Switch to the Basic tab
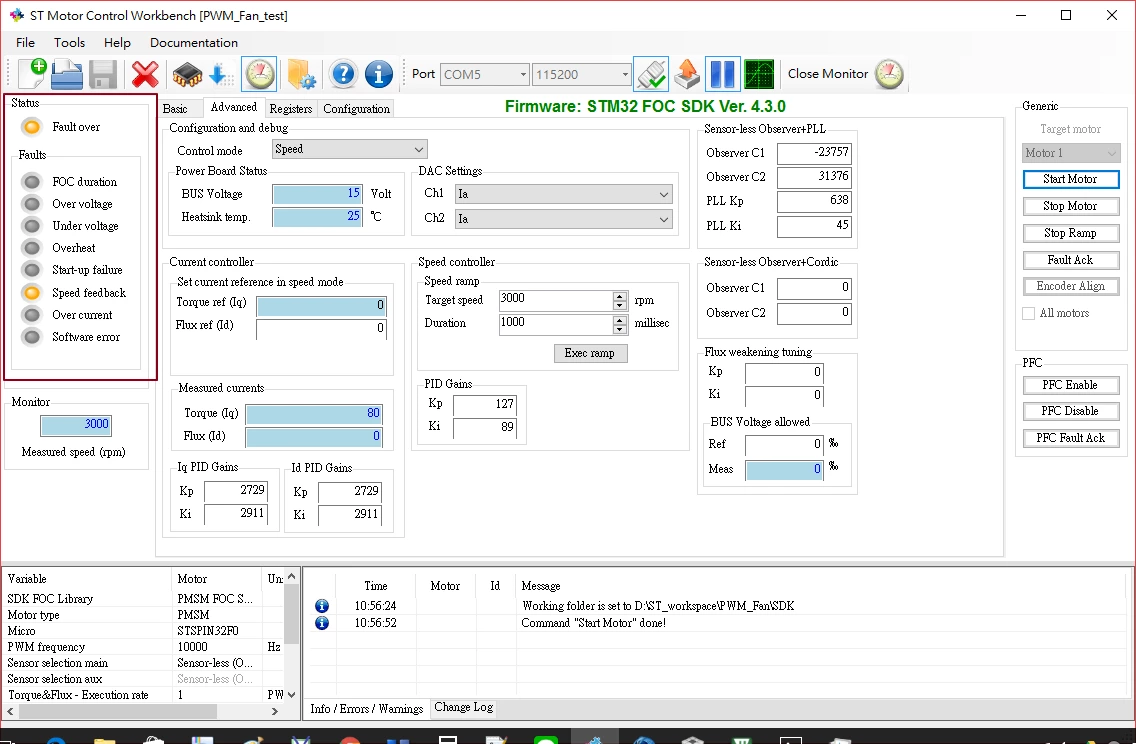Viewport: 1136px width, 744px height. (x=175, y=109)
